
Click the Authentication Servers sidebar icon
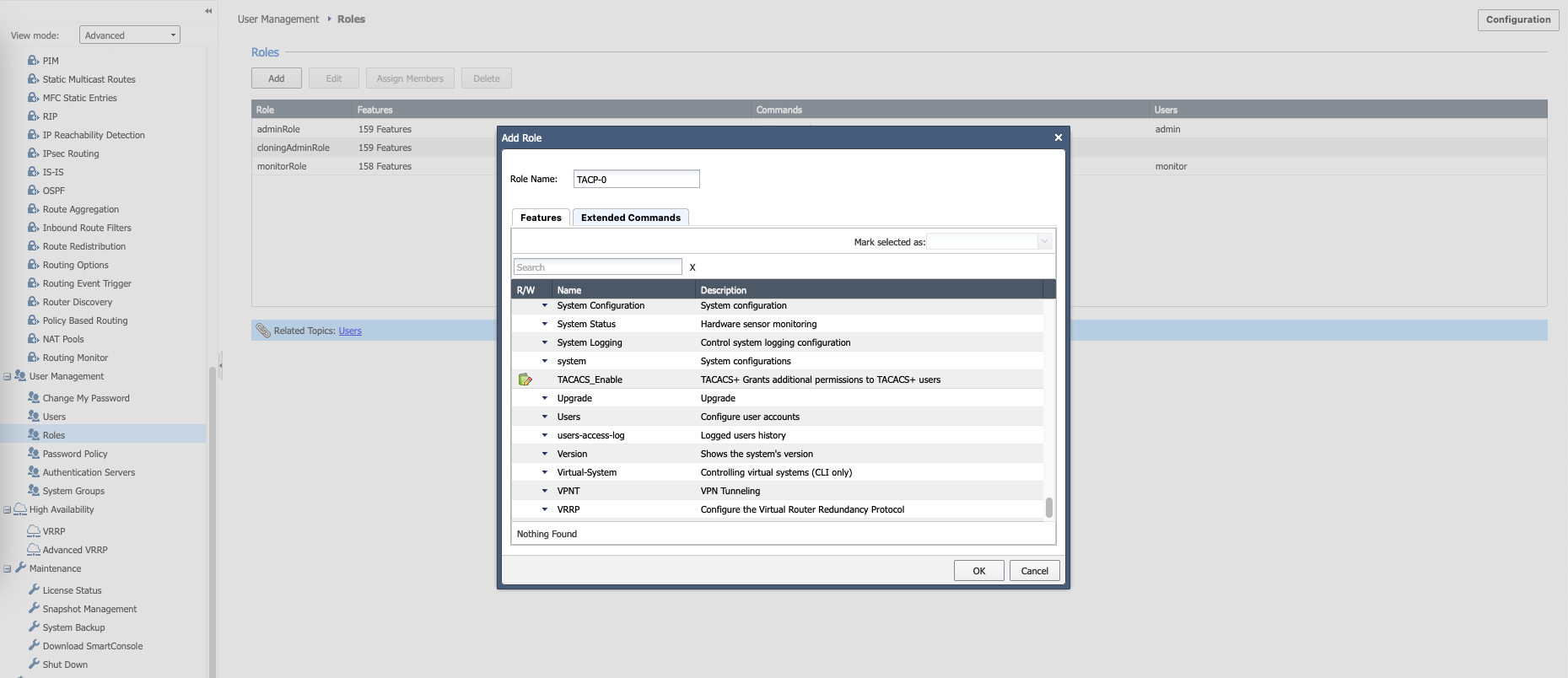[x=34, y=471]
